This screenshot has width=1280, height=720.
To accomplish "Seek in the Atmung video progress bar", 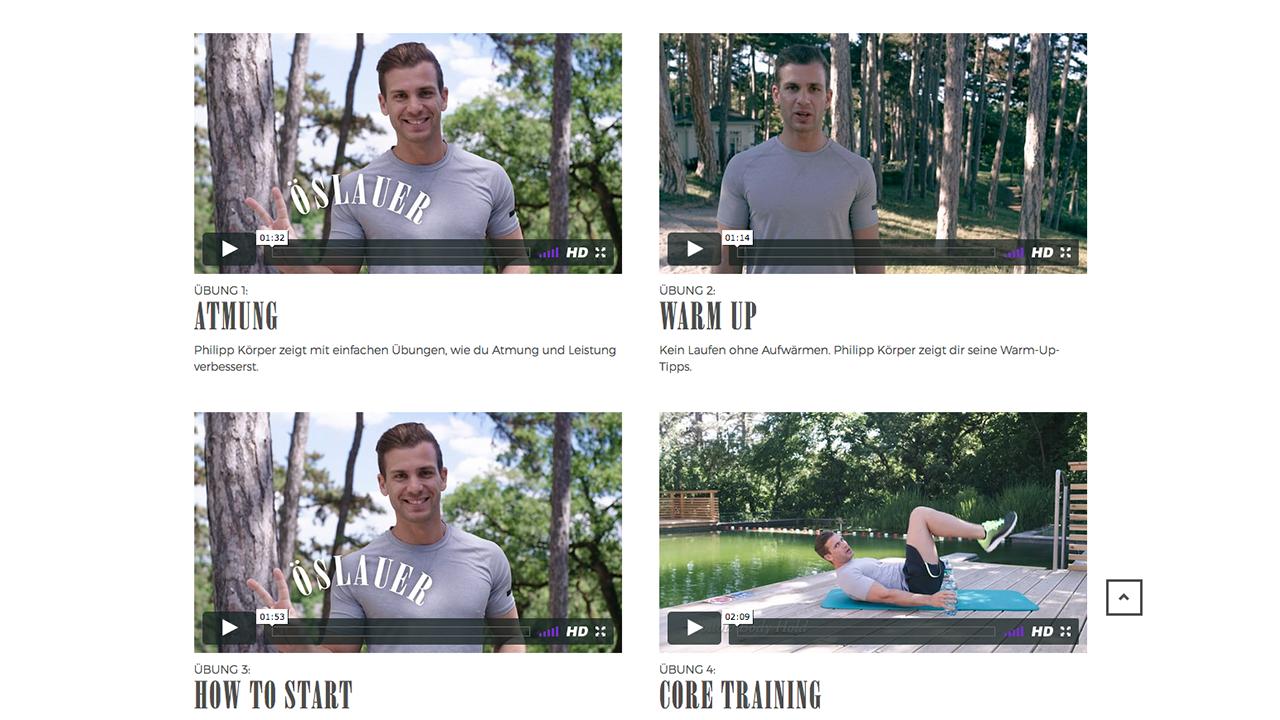I will point(401,253).
